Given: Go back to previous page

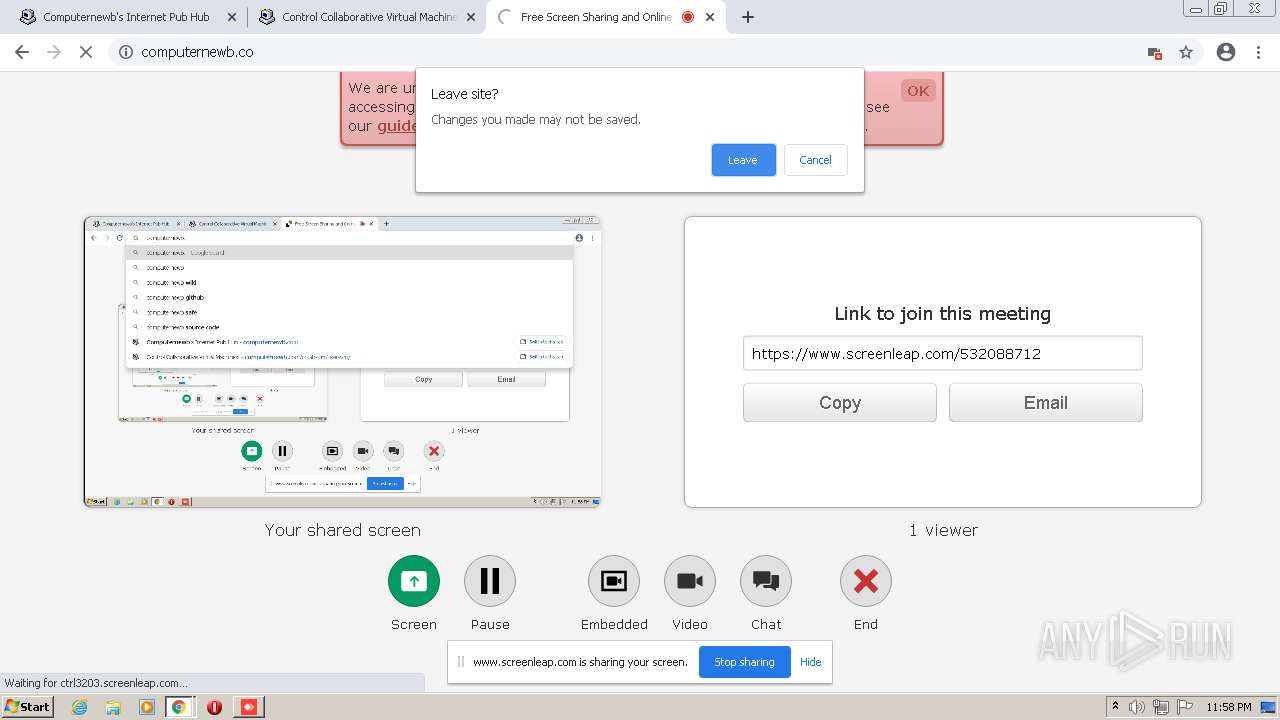Looking at the screenshot, I should (22, 52).
